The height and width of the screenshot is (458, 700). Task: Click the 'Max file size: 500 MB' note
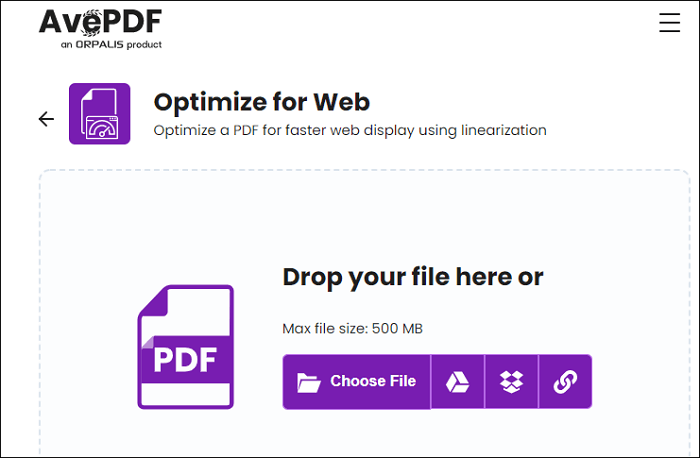click(352, 329)
